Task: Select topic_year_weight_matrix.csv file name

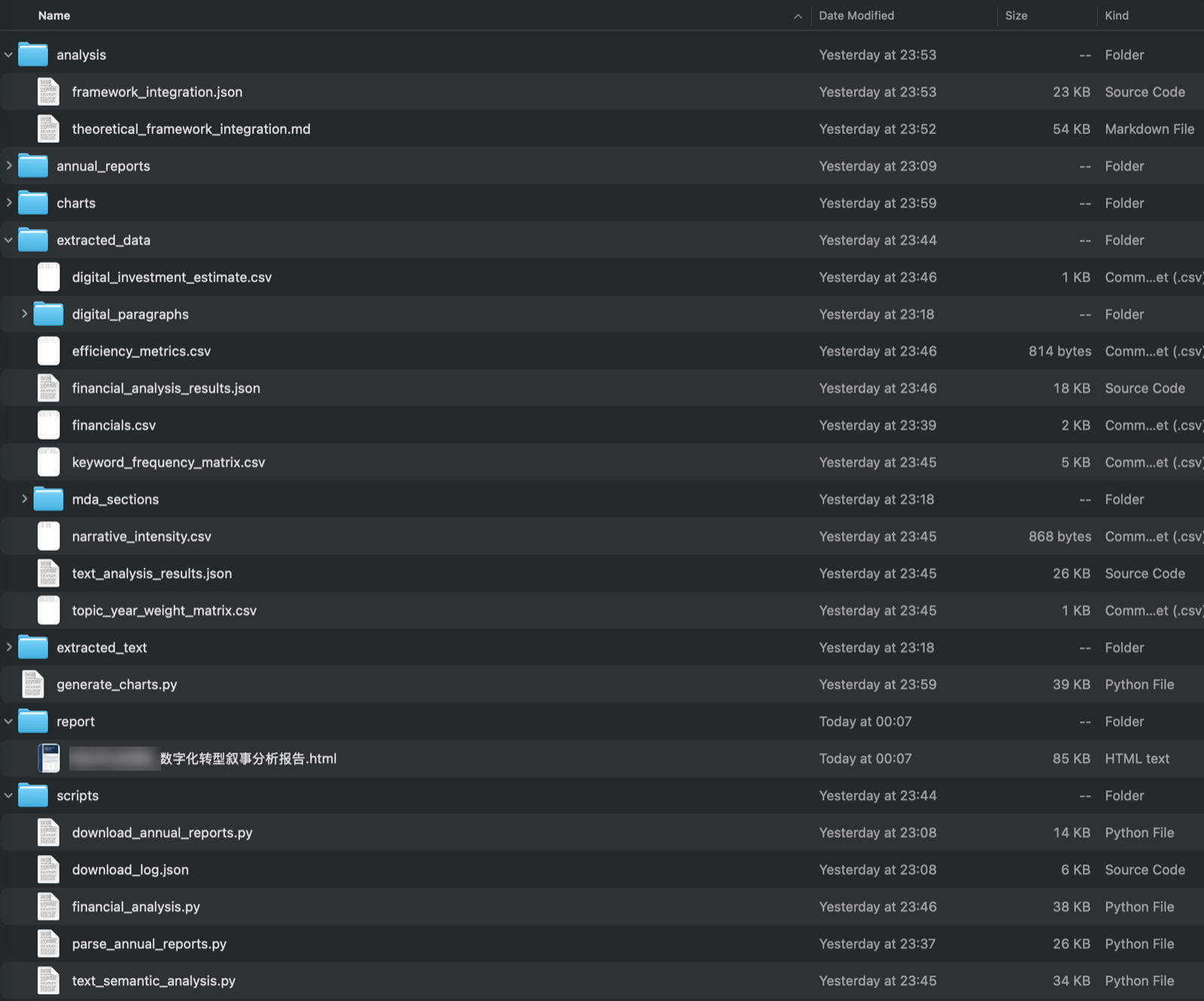Action: tap(164, 610)
